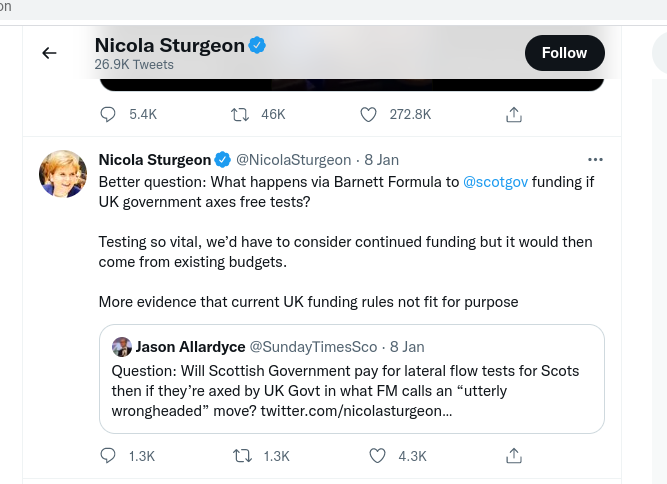667x484 pixels.
Task: Share the Barnett Formula tweet
Action: tap(514, 456)
